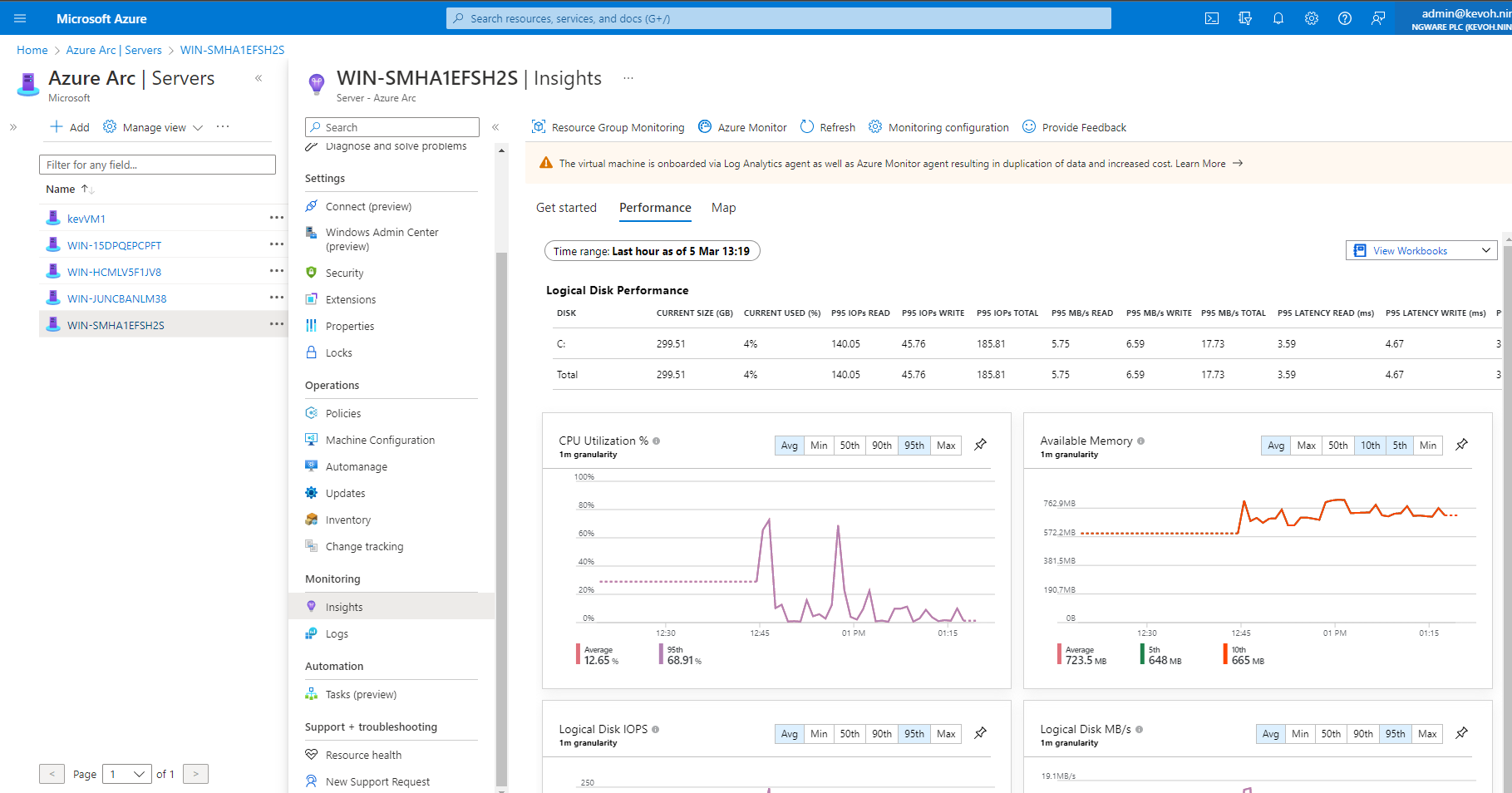Open the notifications bell icon
This screenshot has width=1512, height=793.
[x=1278, y=18]
